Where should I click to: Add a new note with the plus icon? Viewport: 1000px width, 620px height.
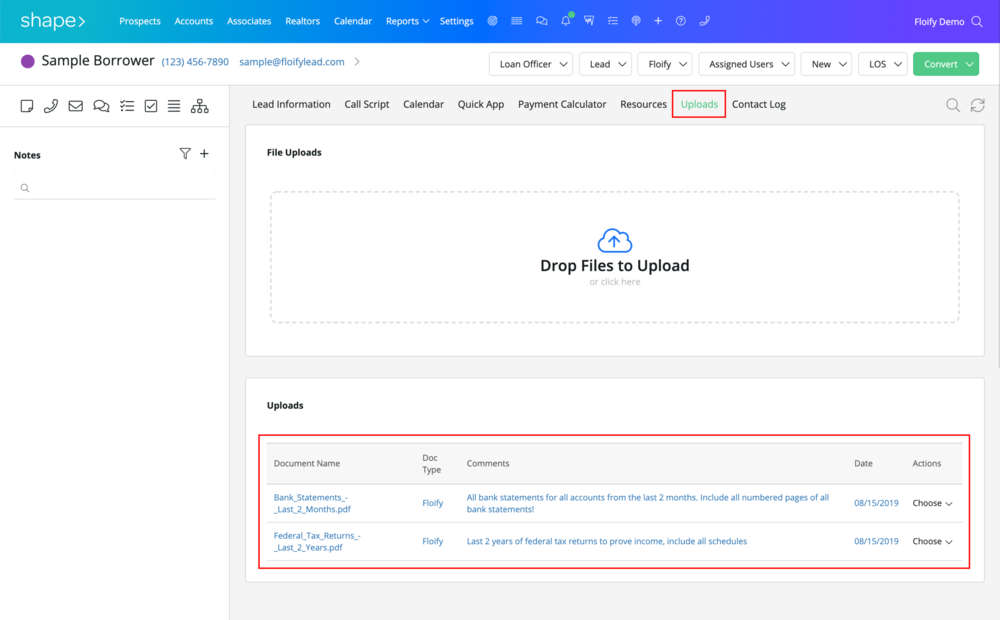(x=204, y=154)
